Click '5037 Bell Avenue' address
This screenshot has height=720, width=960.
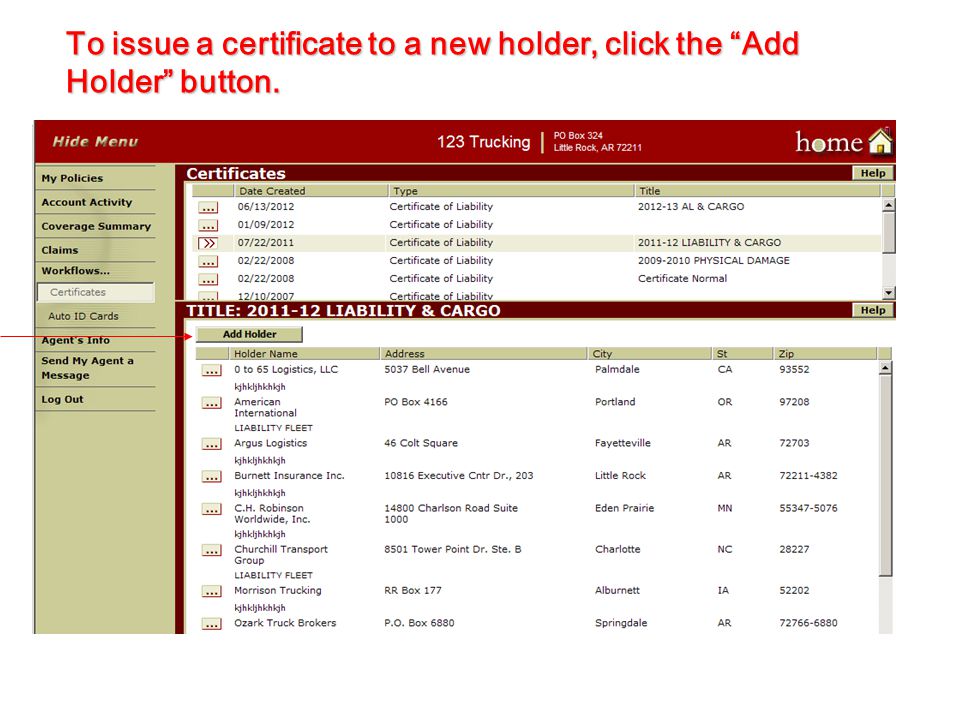click(x=427, y=370)
